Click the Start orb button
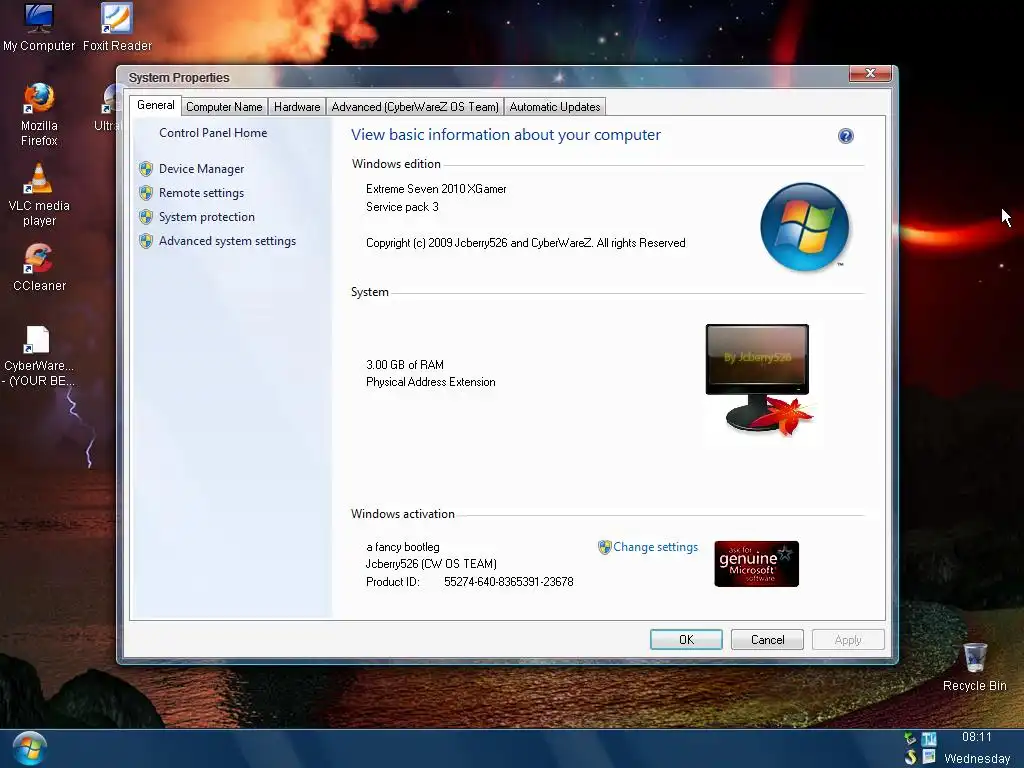The image size is (1024, 768). (29, 749)
